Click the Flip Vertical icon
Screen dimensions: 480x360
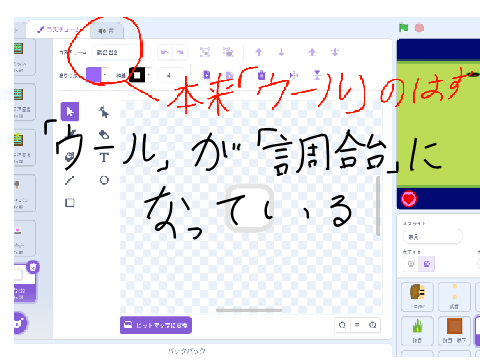click(x=317, y=75)
